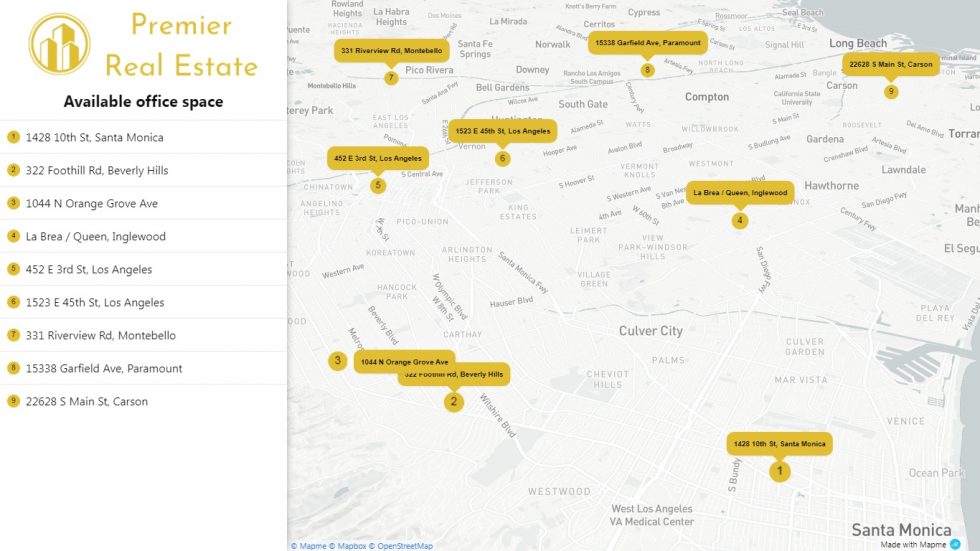Select map marker 2 for Beverly Hills
The width and height of the screenshot is (980, 551).
click(454, 402)
